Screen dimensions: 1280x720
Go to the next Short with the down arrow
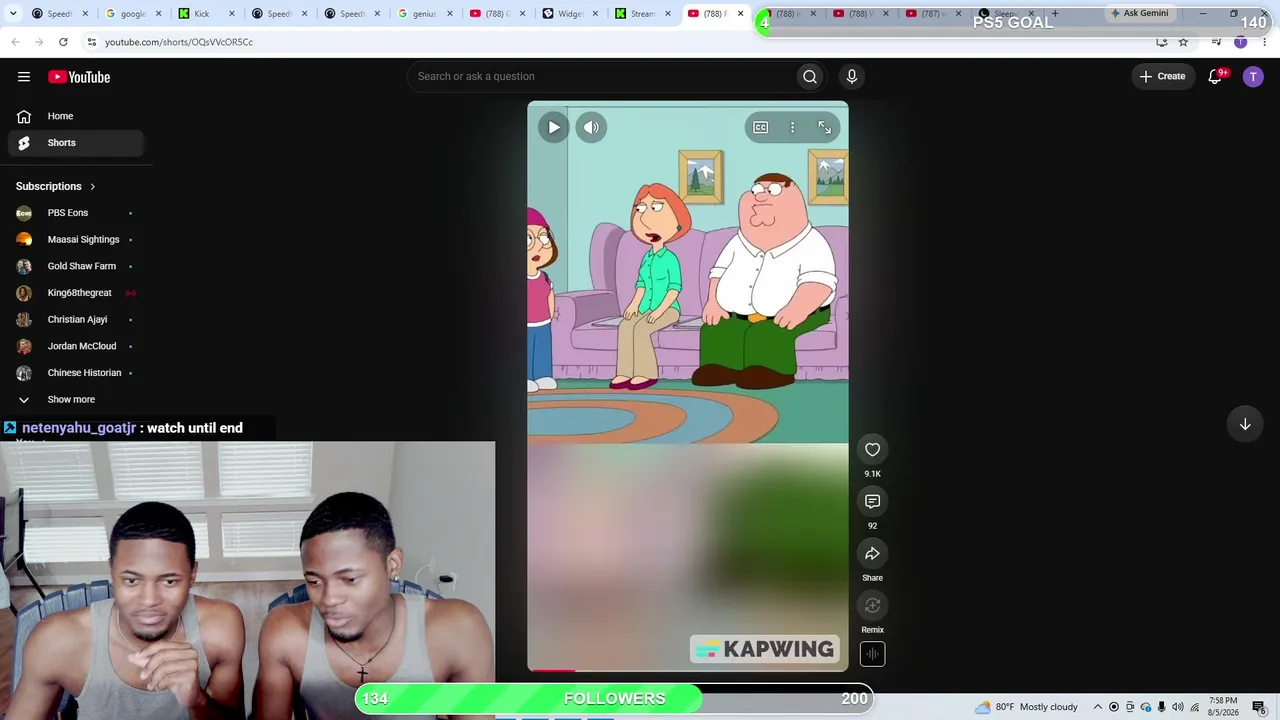pos(1245,424)
